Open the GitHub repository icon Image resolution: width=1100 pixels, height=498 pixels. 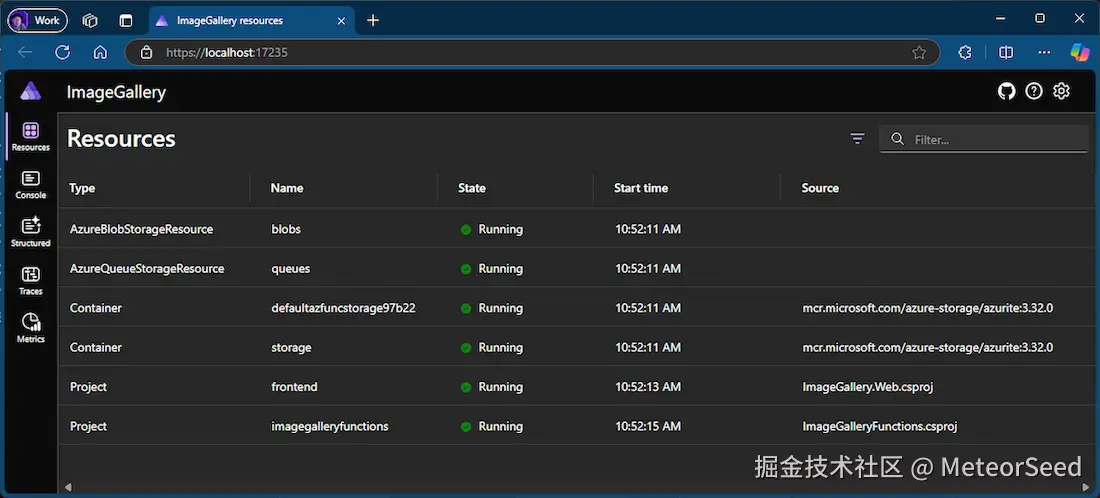[1007, 91]
